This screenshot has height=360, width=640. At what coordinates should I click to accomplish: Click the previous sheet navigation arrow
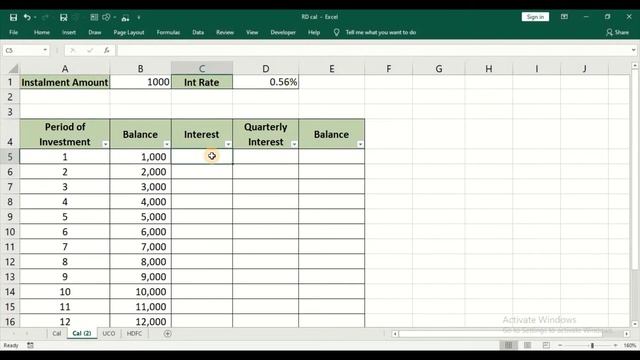coord(13,333)
